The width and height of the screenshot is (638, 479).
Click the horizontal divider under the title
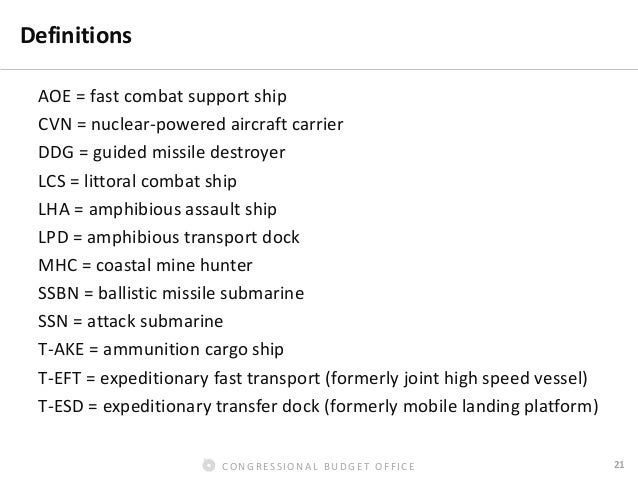click(319, 71)
